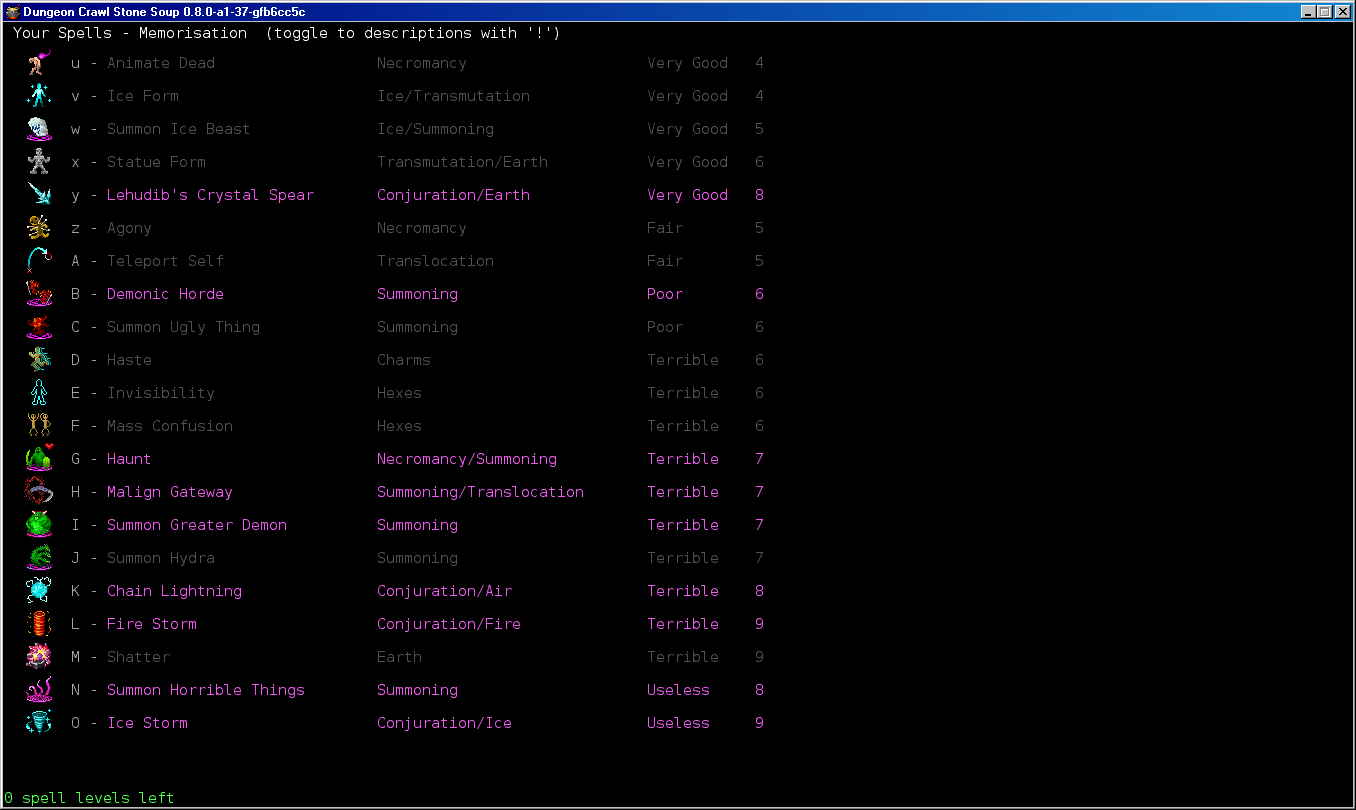Choose the spell name Summon Greater Demon
Image resolution: width=1356 pixels, height=810 pixels.
[x=197, y=525]
